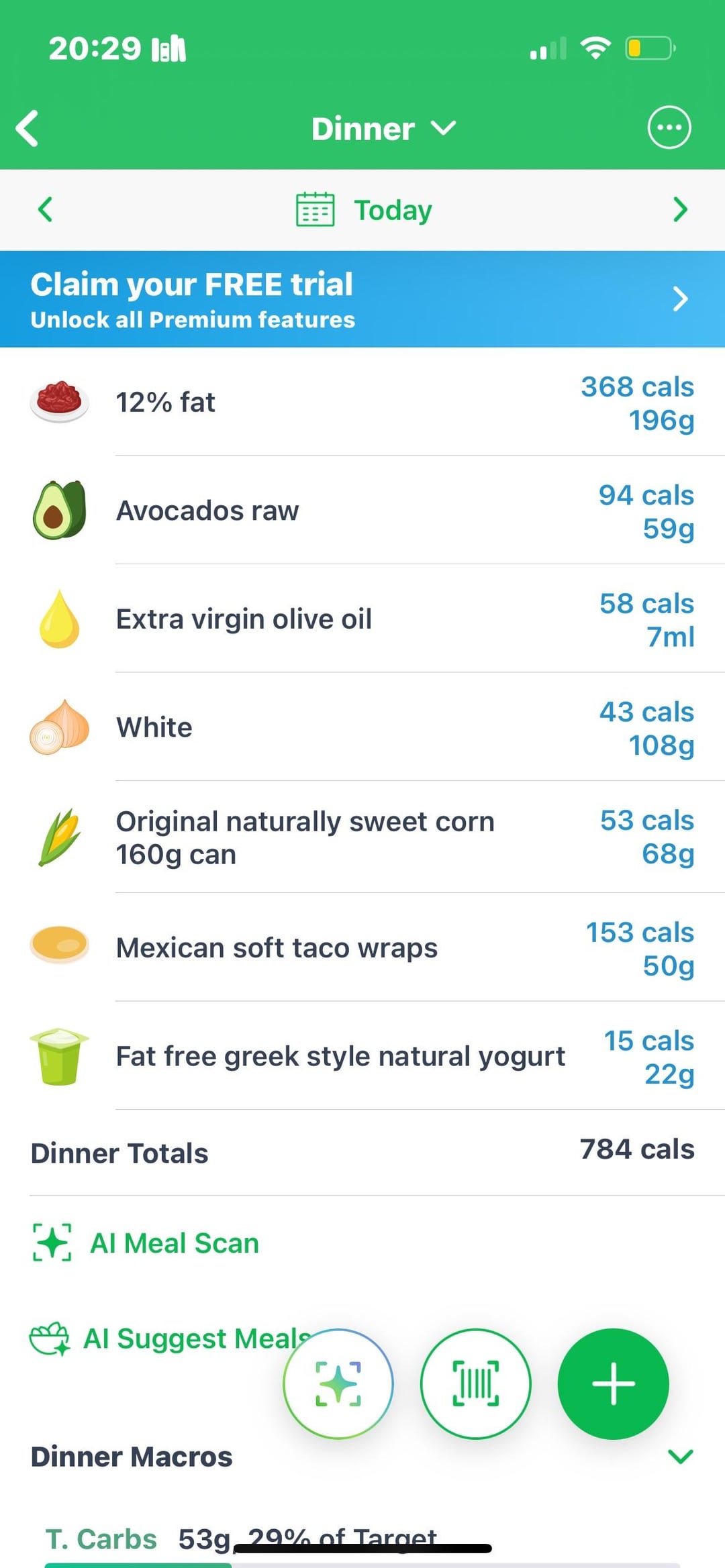Tap the sweet corn food icon
This screenshot has width=725, height=1568.
(59, 837)
